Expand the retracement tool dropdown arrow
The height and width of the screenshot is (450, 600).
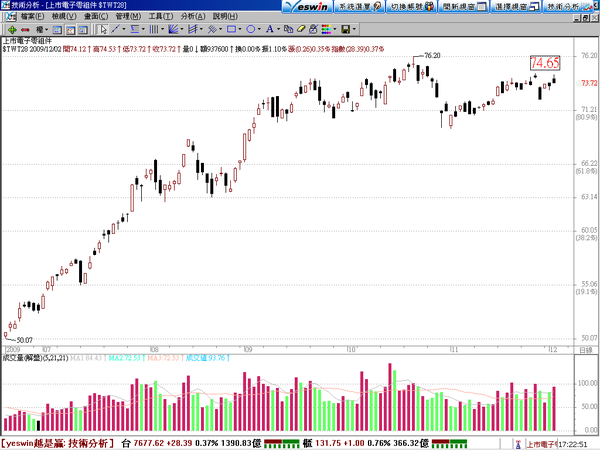click(143, 29)
